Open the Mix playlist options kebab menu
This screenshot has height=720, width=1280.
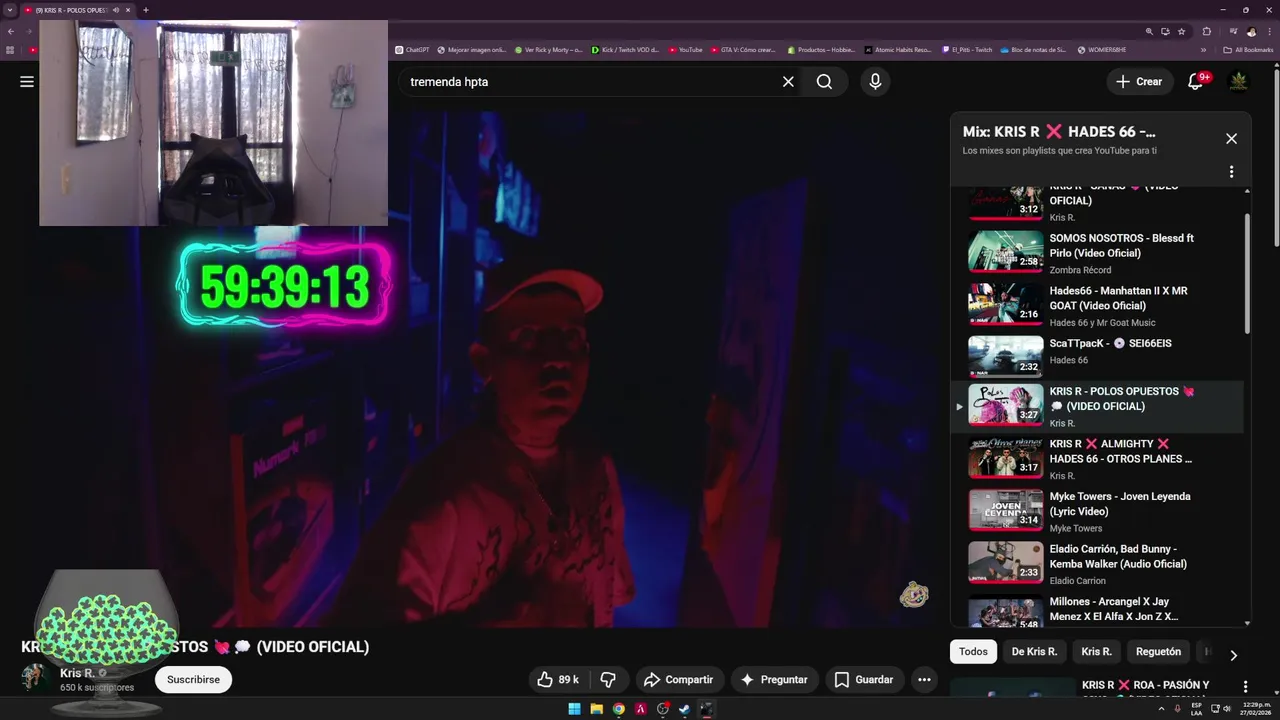tap(1231, 172)
